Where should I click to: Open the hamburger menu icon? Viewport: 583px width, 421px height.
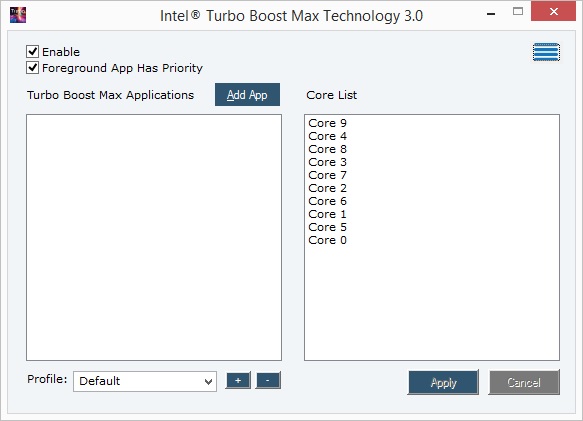click(546, 52)
